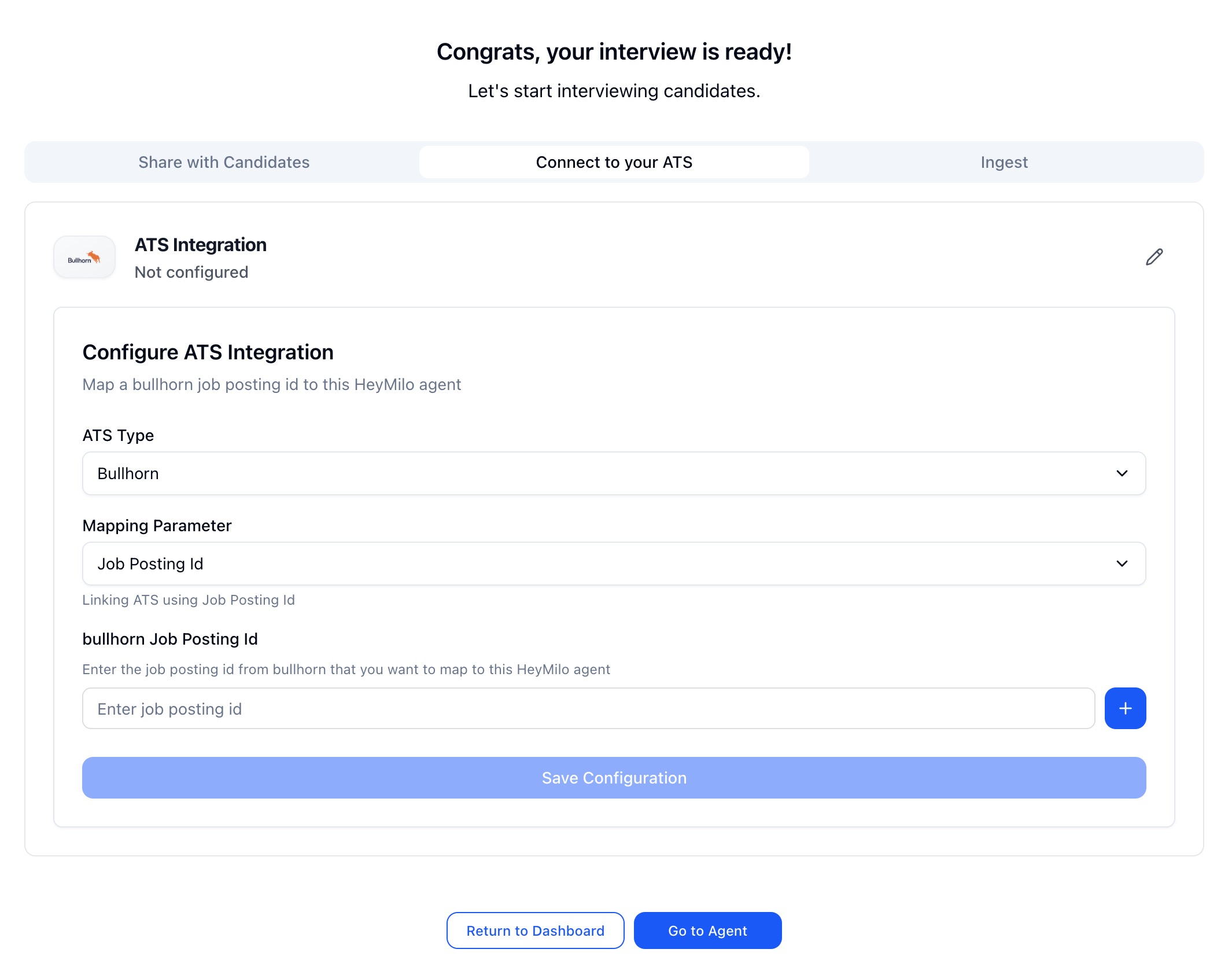Click the bullhorn Job Posting Id label

pyautogui.click(x=170, y=639)
